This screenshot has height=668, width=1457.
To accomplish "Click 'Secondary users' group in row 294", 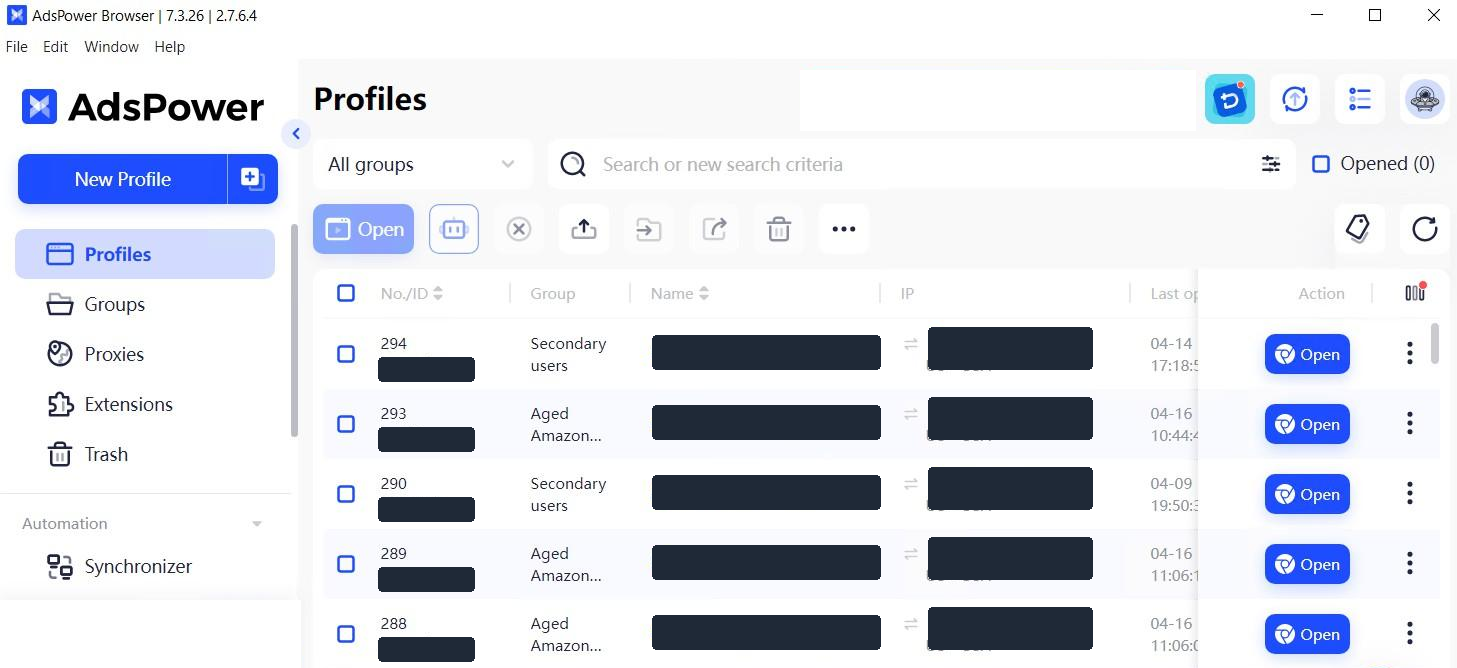I will pos(568,354).
